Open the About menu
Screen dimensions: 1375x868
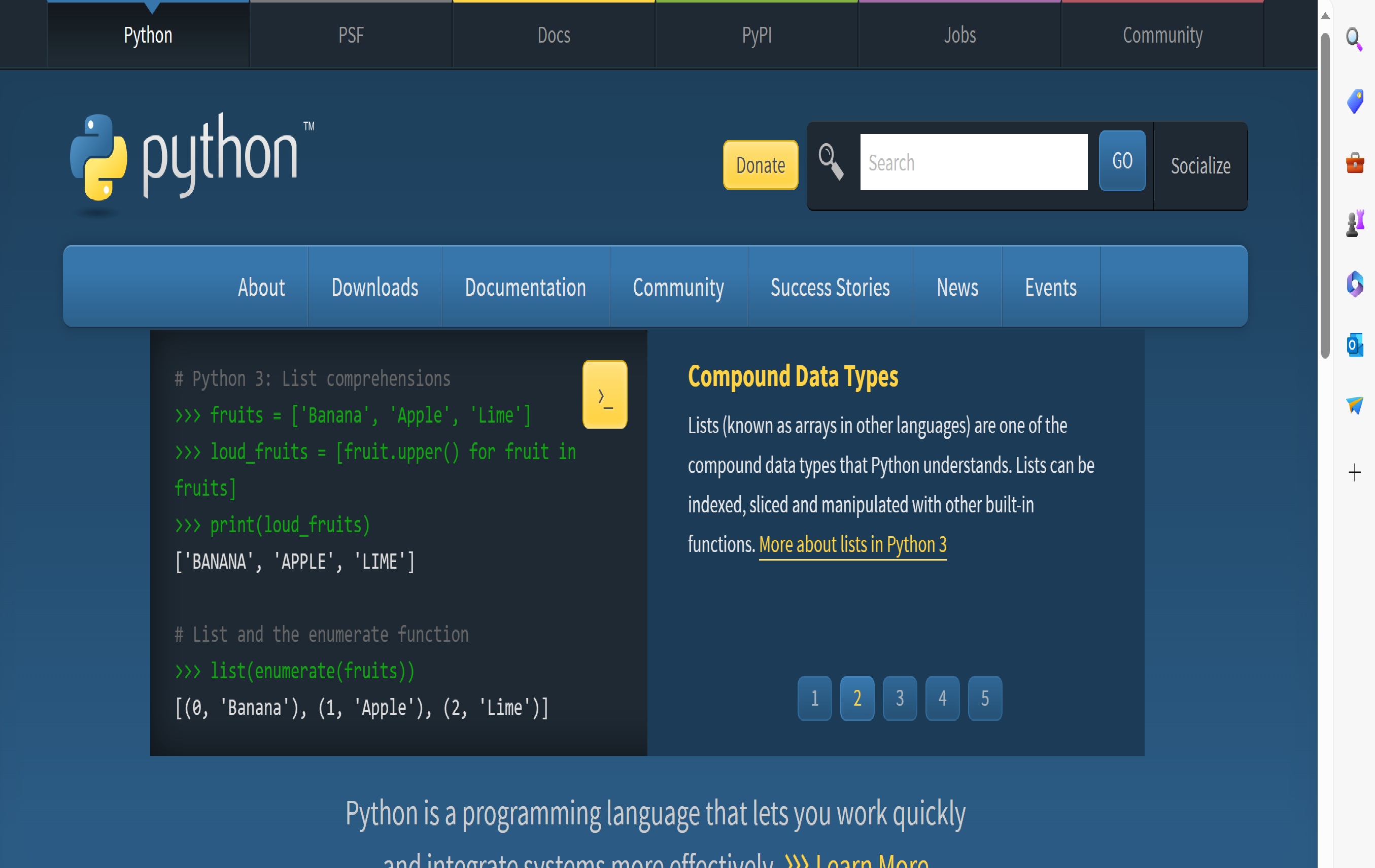(261, 287)
